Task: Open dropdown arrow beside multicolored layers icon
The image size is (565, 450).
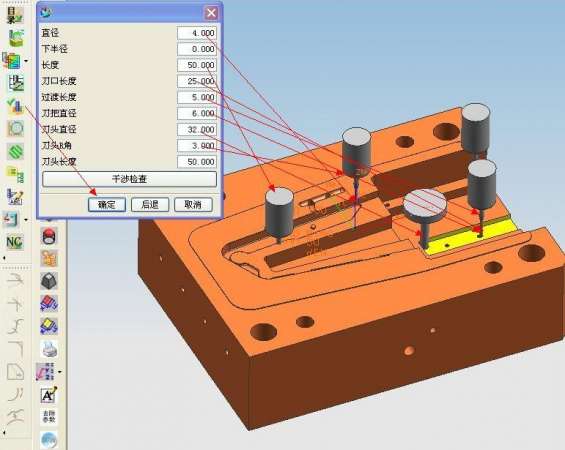Action: [x=26, y=61]
